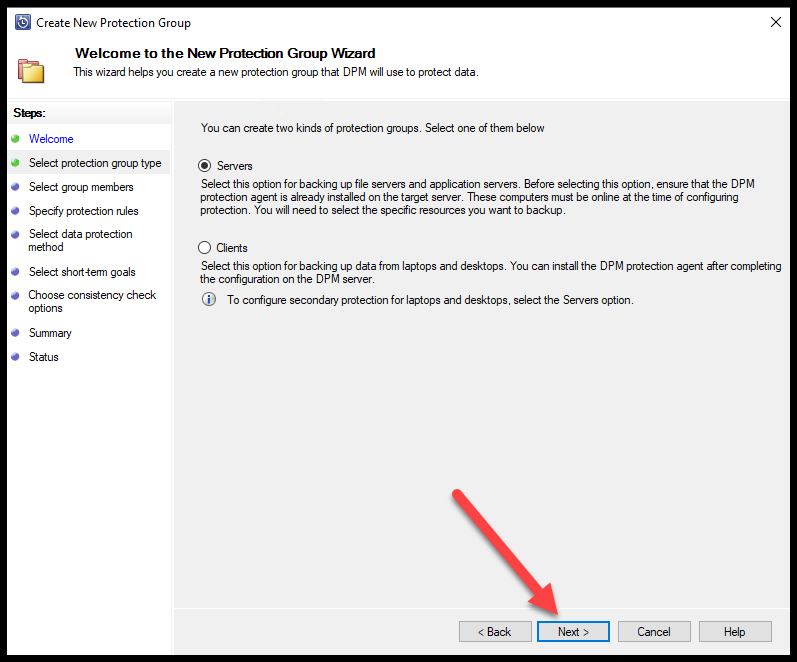Close the Create New Protection Group window
797x662 pixels.
tap(776, 22)
